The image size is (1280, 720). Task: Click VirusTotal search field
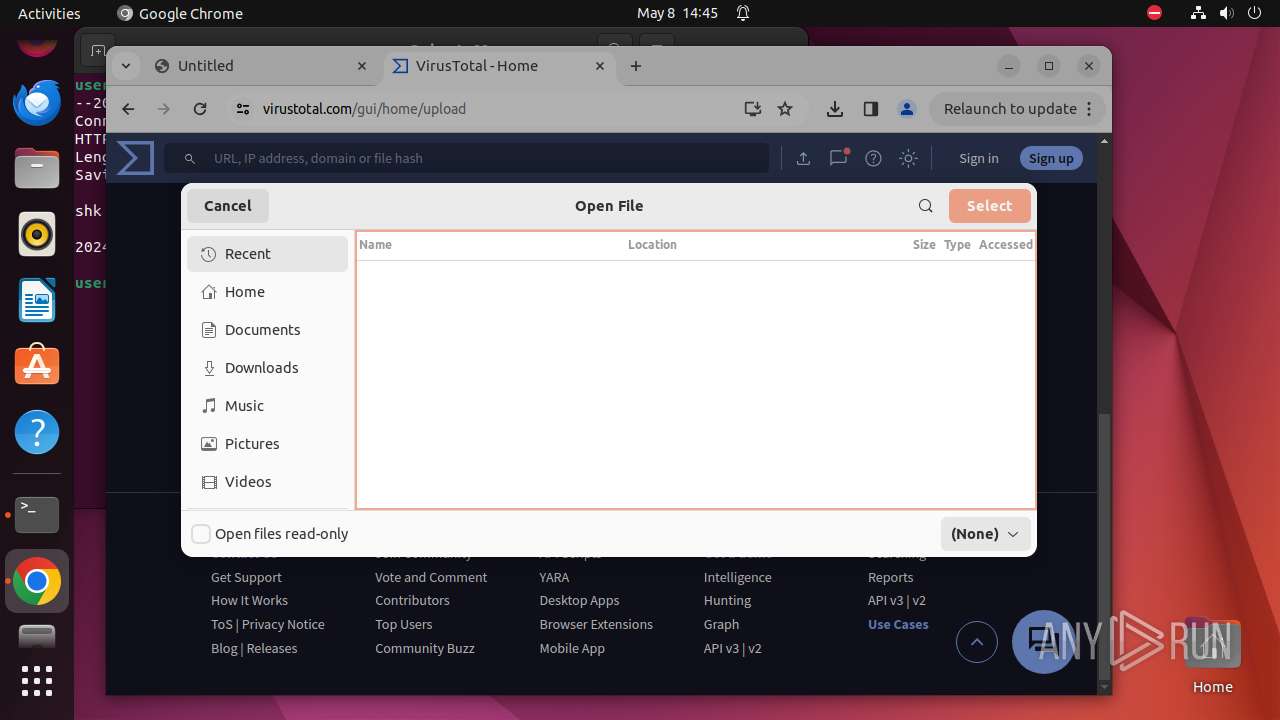point(468,158)
